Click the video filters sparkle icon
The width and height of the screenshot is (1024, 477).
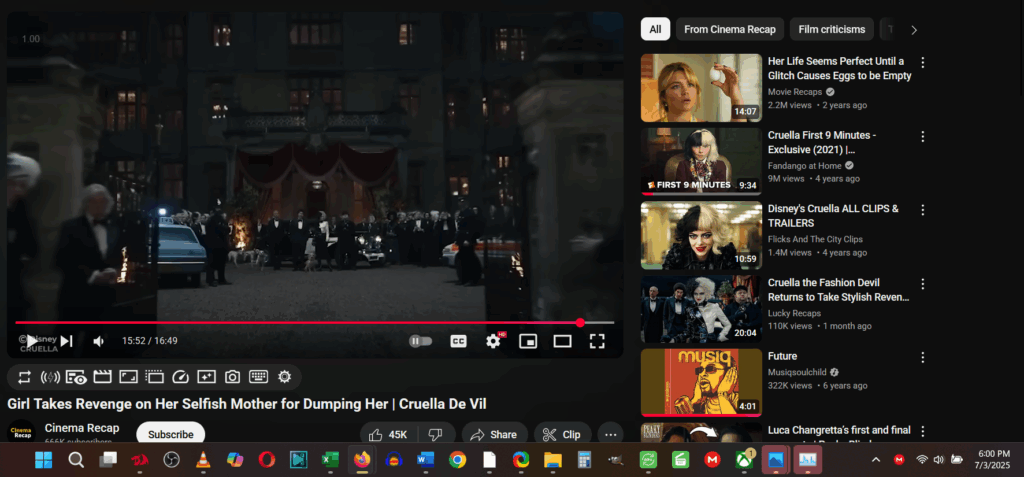(206, 377)
